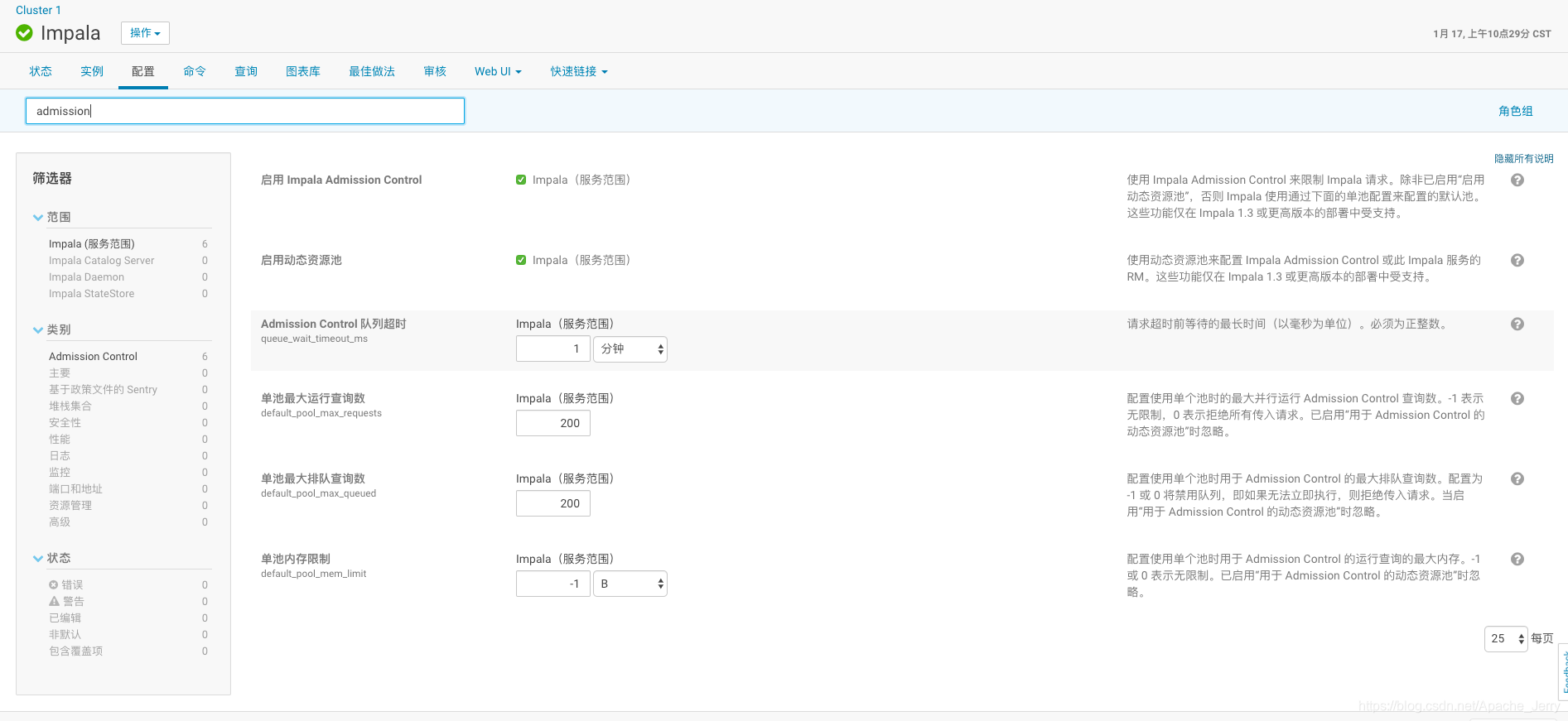Filter by 包含覆盖项 status

click(76, 651)
